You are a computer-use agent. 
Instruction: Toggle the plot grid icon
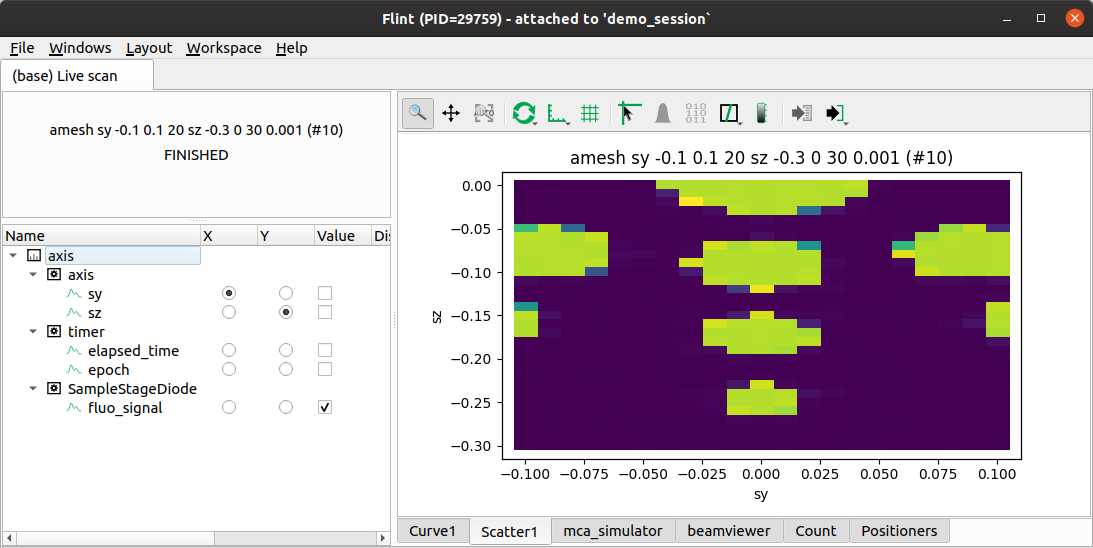coord(590,113)
